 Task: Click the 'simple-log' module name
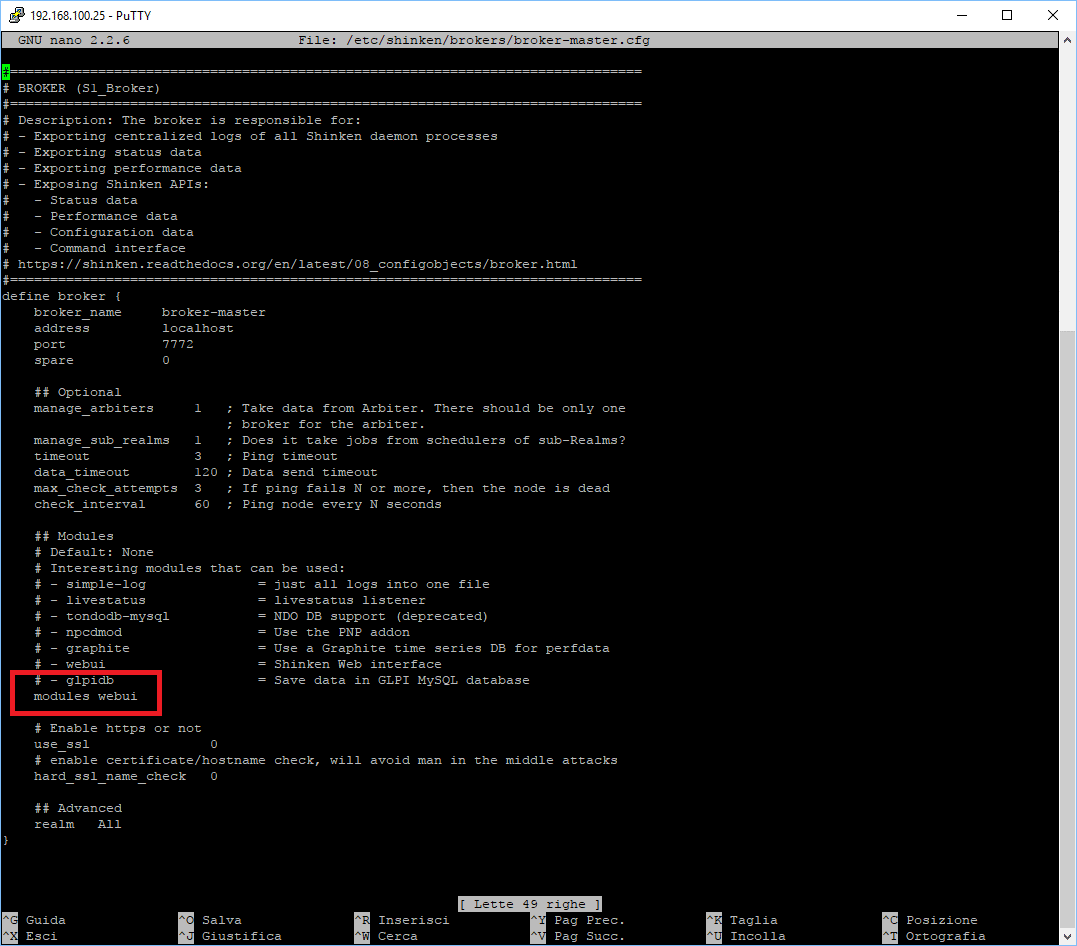(x=106, y=584)
